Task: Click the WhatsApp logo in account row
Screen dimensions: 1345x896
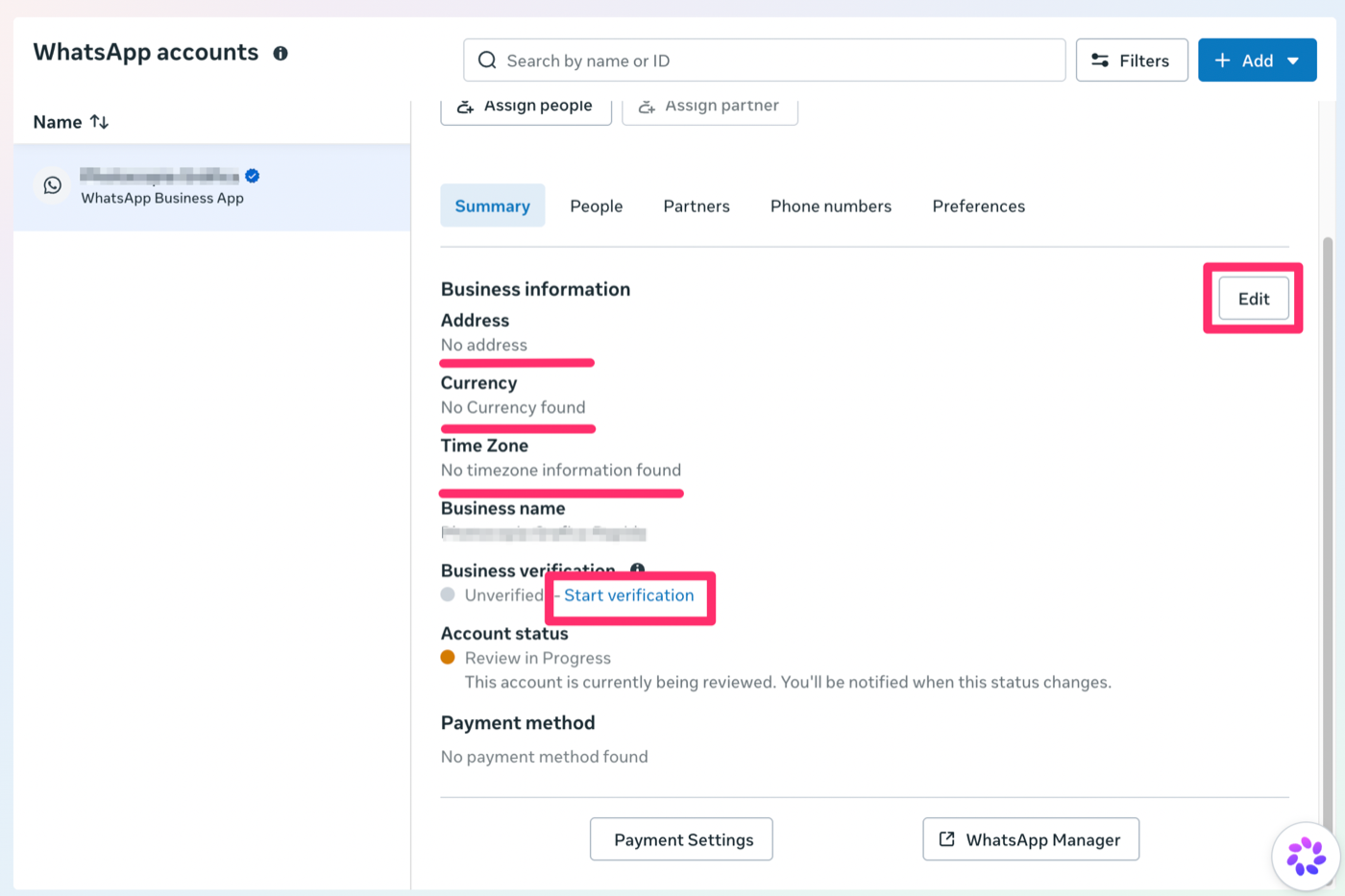Action: 53,185
